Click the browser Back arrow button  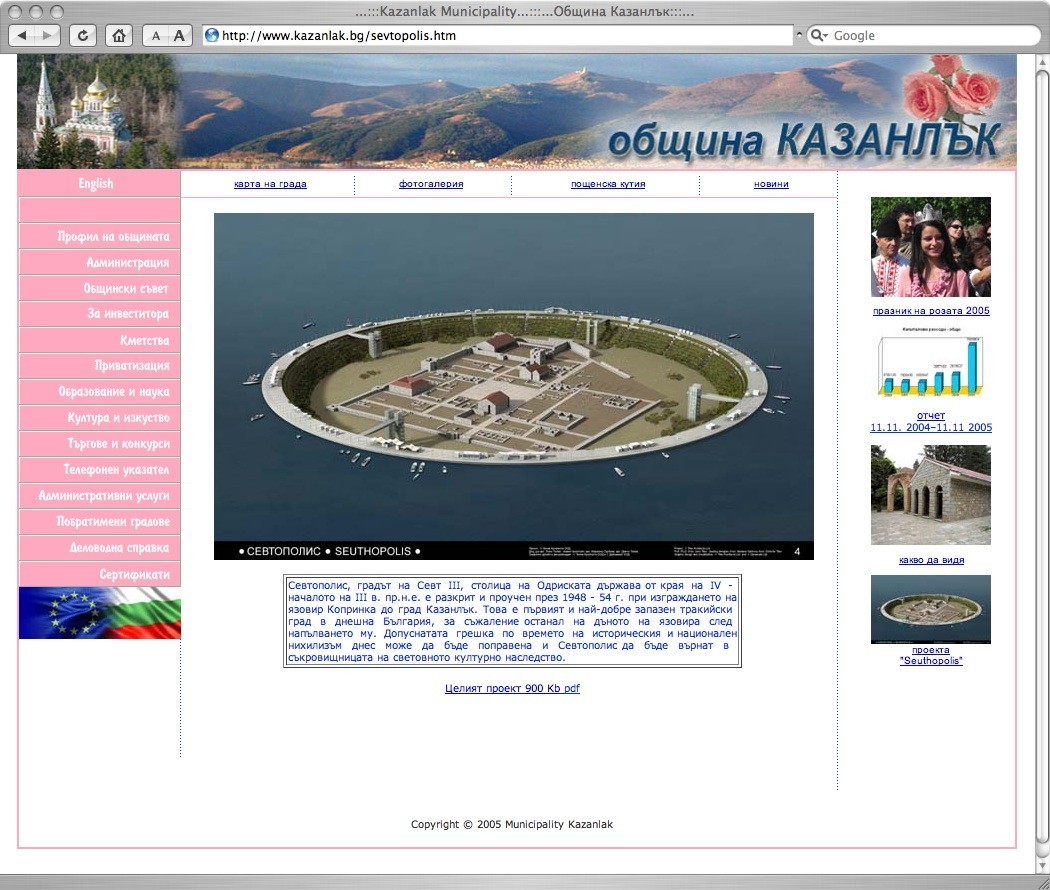(23, 35)
